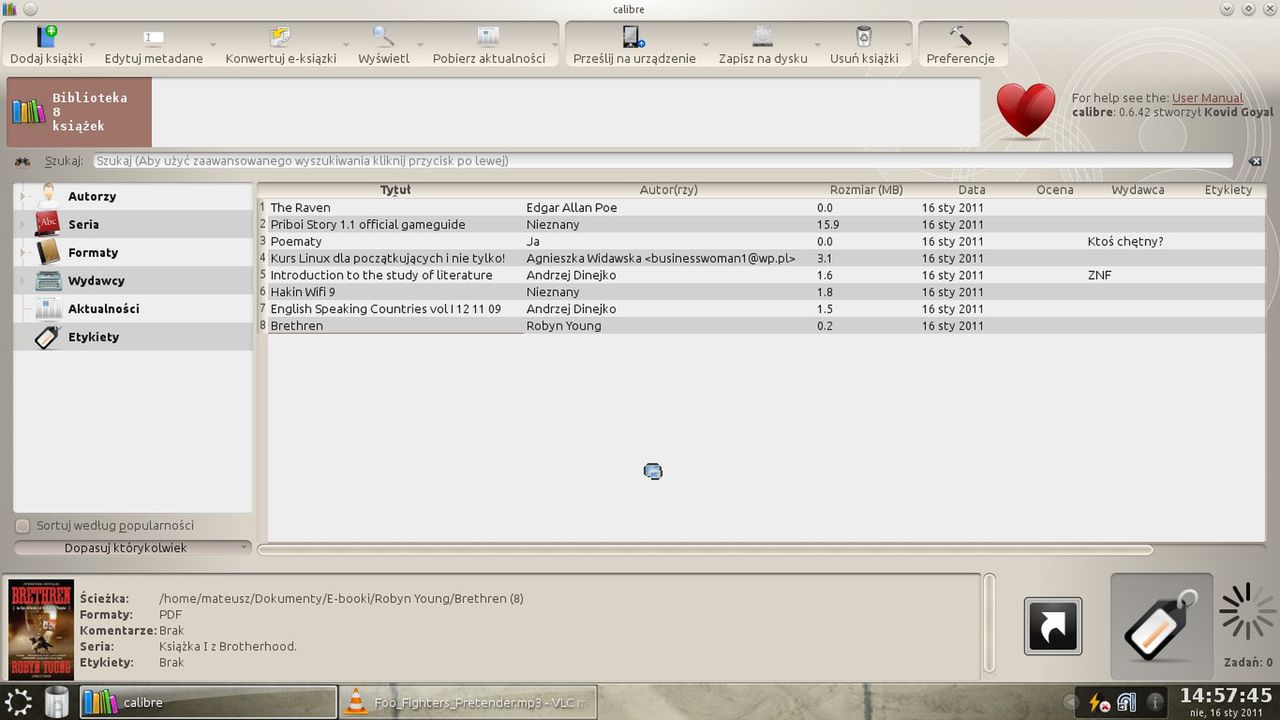Sort by the Tytuł column header
1280x720 pixels.
pyautogui.click(x=395, y=189)
